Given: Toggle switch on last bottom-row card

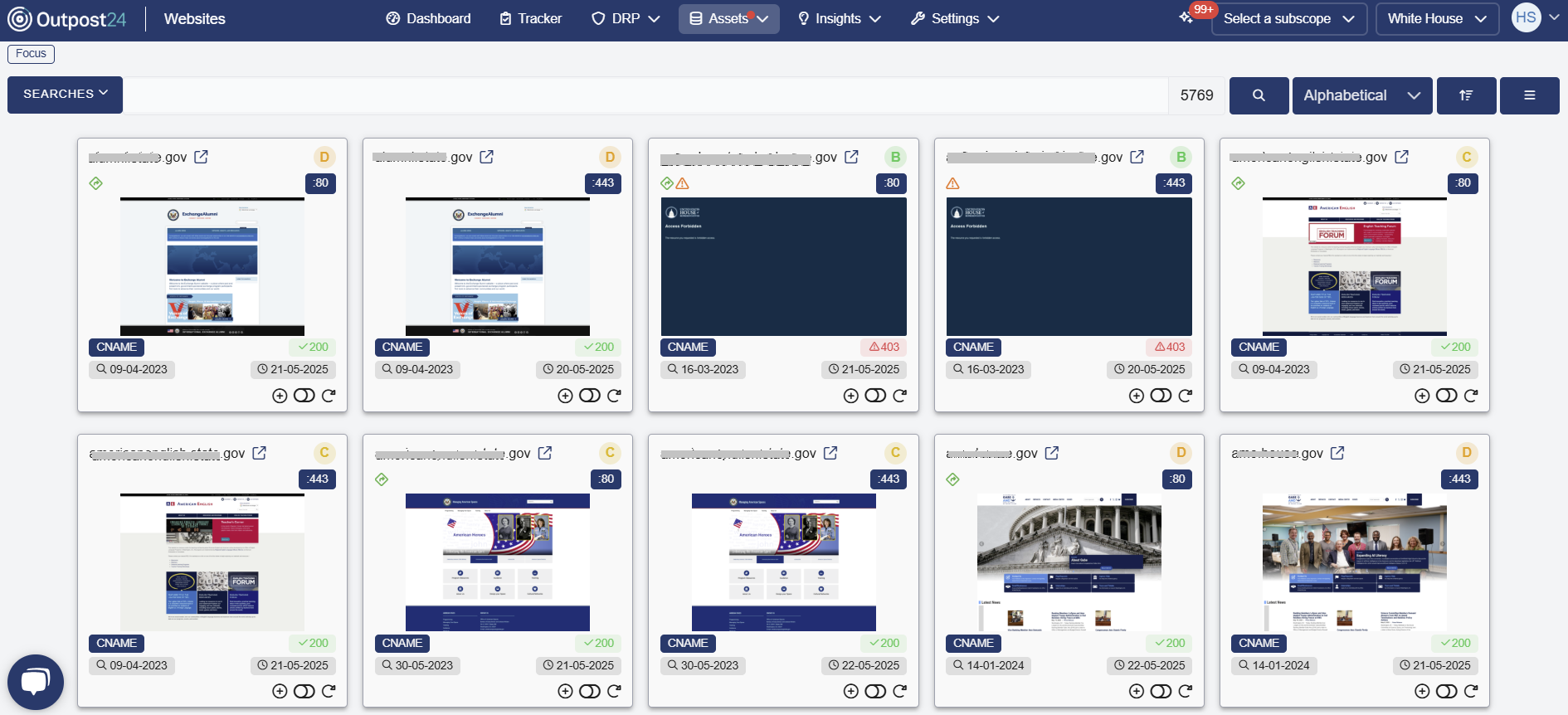Looking at the screenshot, I should (x=1446, y=692).
